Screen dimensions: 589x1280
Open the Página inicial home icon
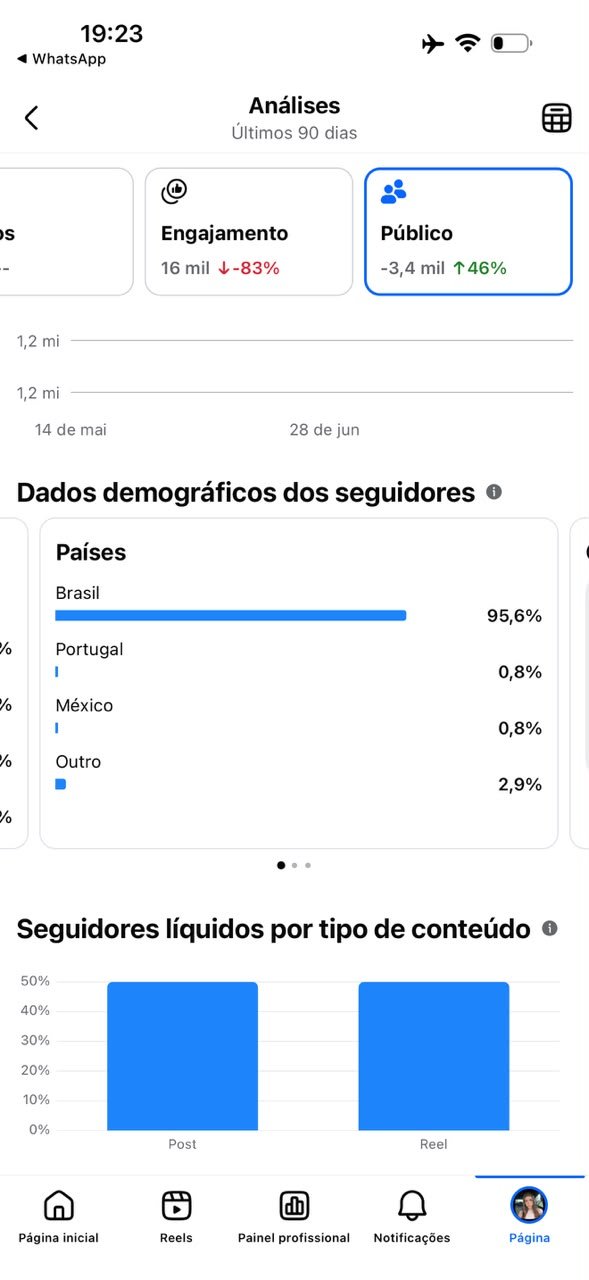(59, 1206)
